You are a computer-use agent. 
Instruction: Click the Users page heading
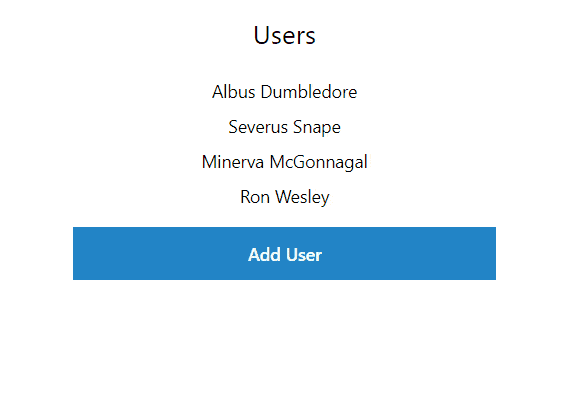(285, 35)
